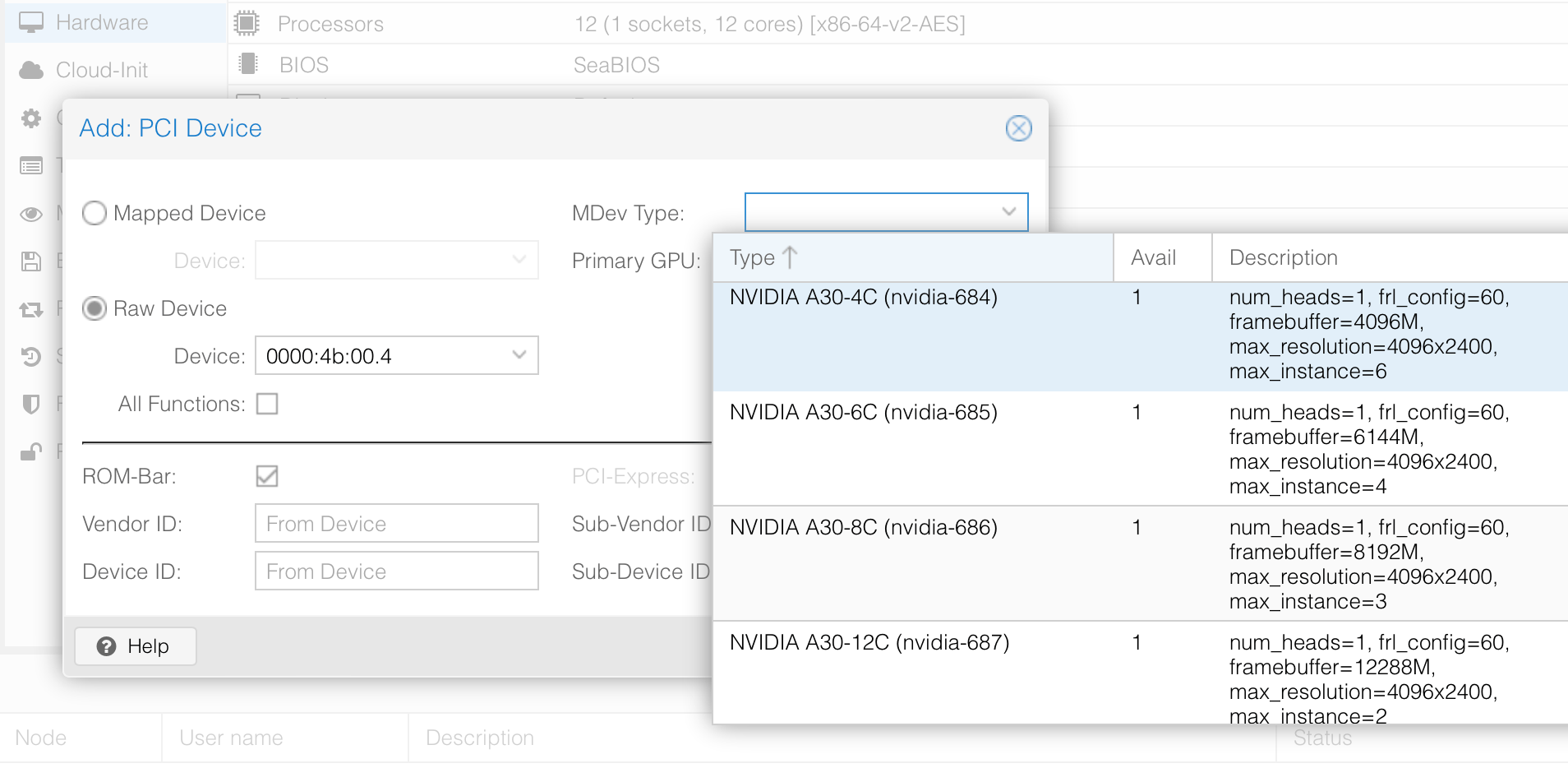
Task: Click the Snapshots history icon
Action: (31, 357)
